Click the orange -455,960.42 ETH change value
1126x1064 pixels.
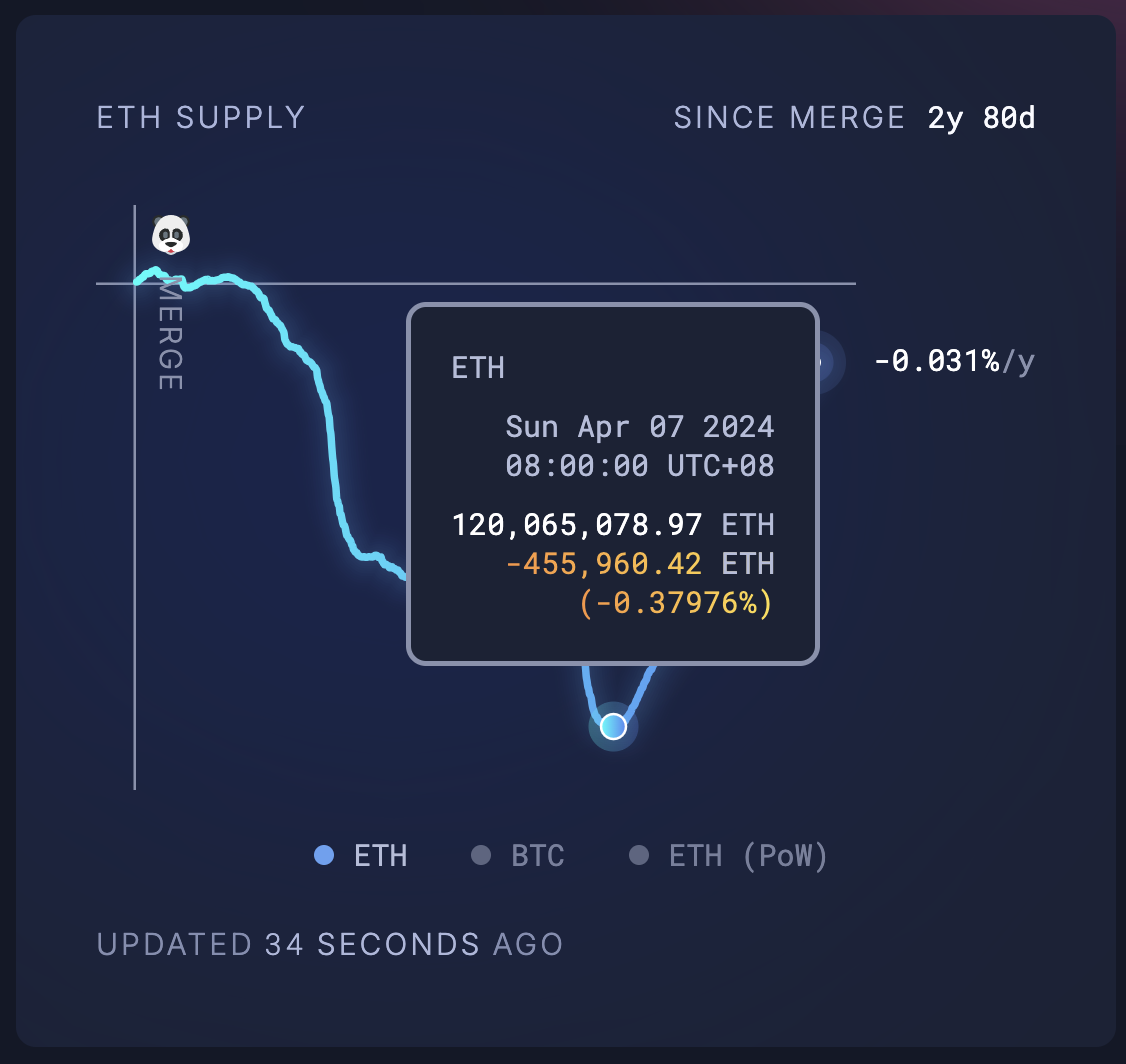640,564
